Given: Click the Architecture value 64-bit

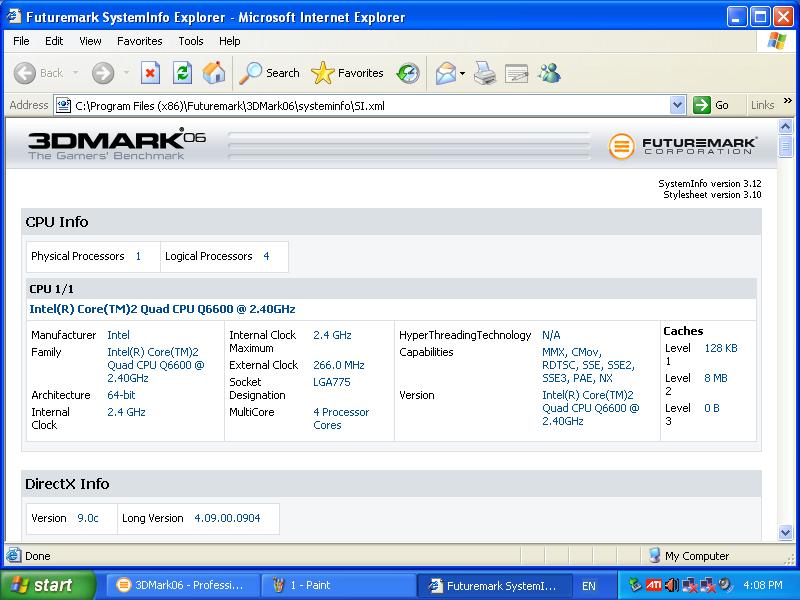Looking at the screenshot, I should coord(121,395).
